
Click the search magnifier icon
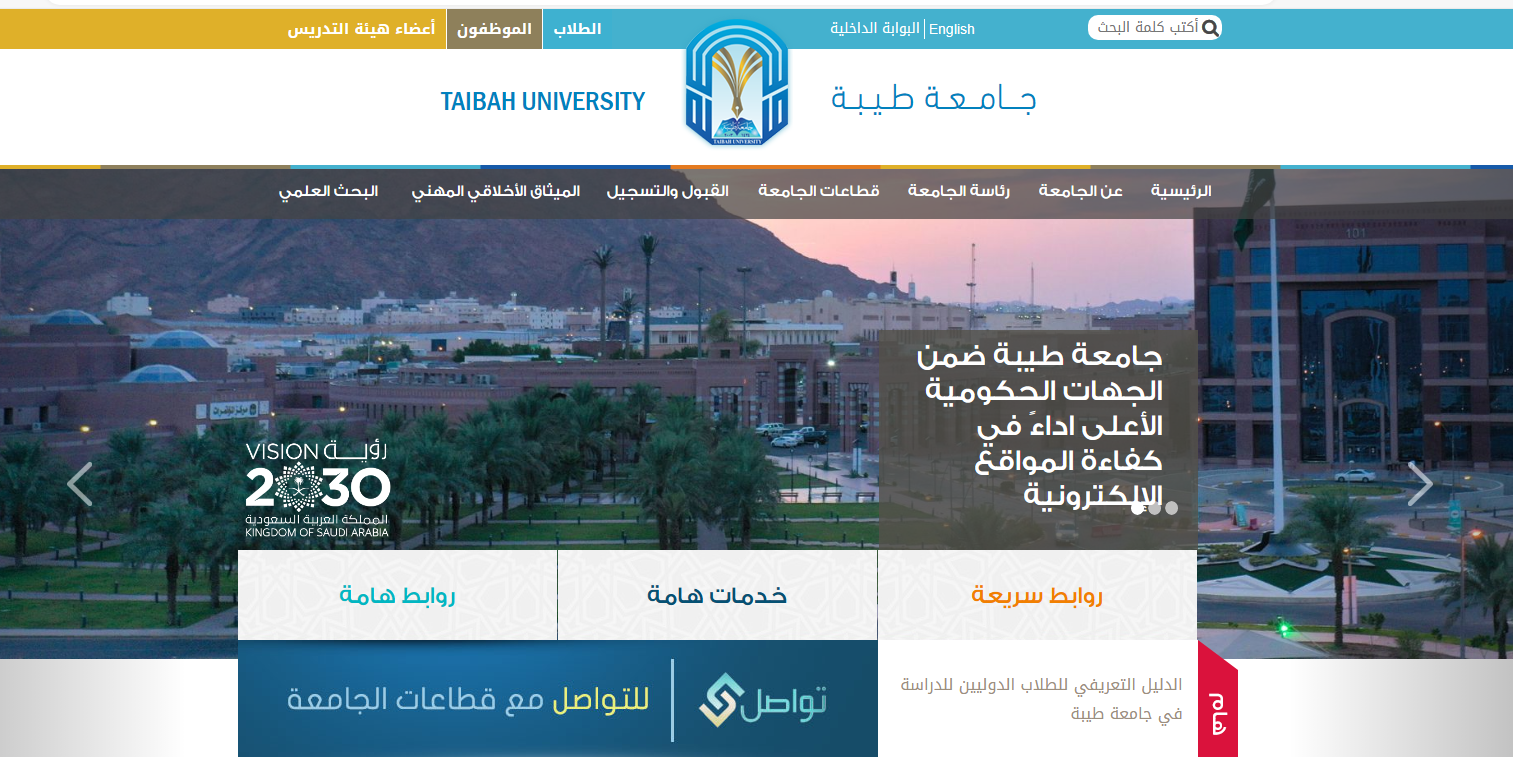(1209, 28)
